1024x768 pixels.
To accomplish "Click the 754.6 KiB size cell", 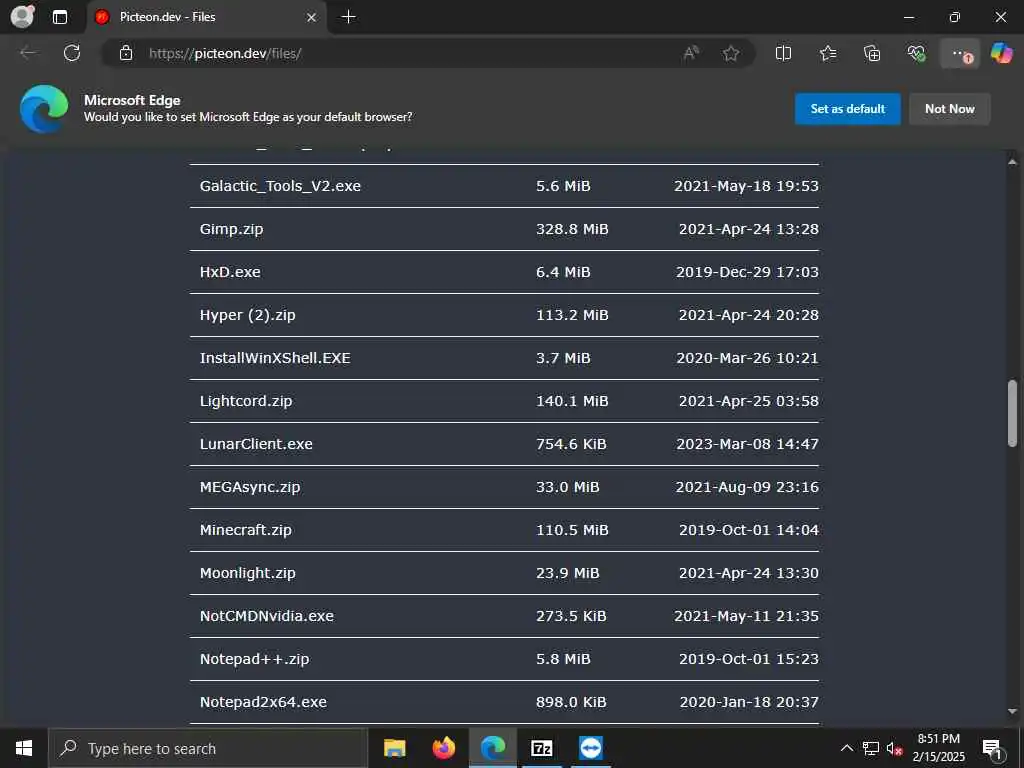I will [x=571, y=444].
